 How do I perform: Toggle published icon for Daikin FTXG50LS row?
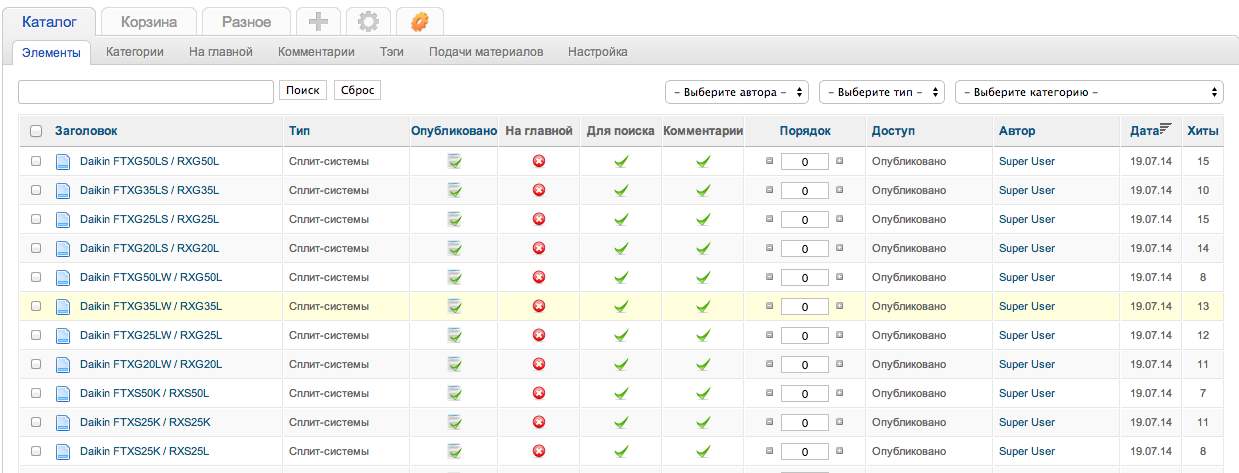click(x=454, y=161)
